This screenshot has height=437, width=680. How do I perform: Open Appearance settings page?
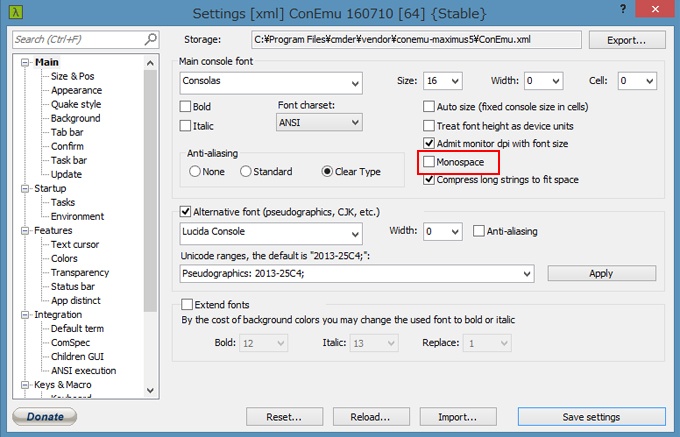76,90
